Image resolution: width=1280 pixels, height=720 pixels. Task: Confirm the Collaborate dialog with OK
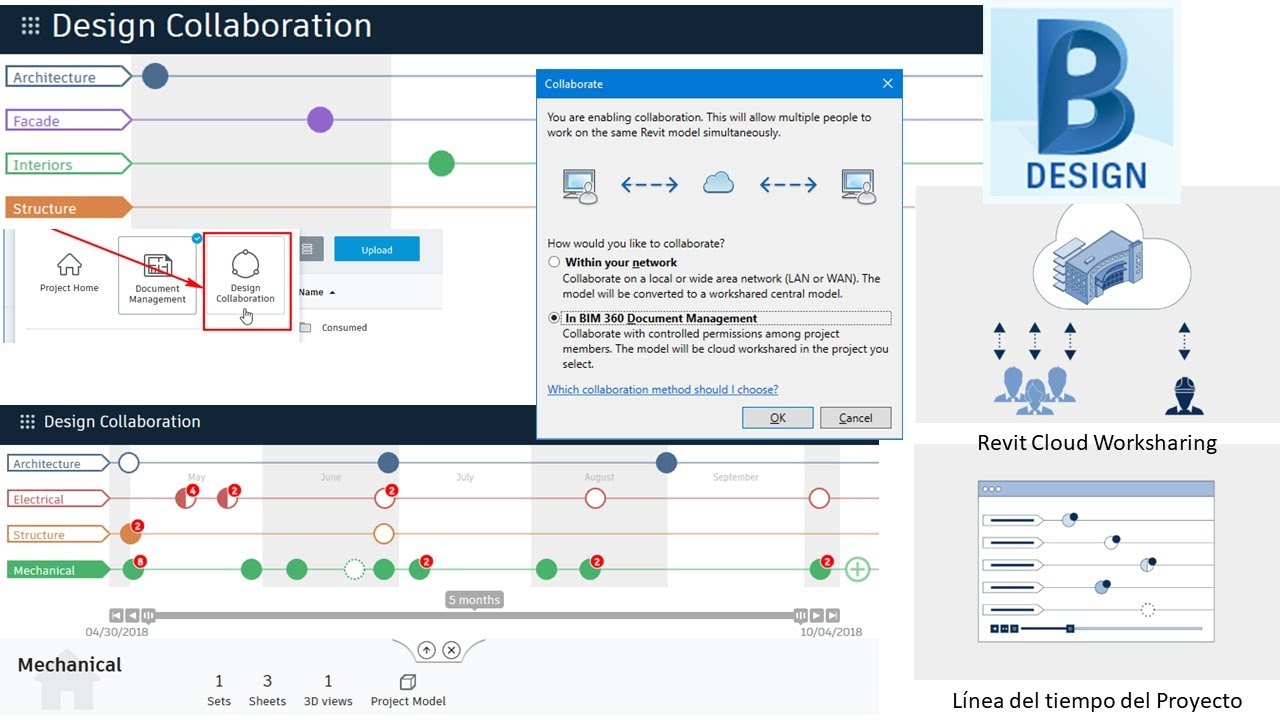pos(778,418)
